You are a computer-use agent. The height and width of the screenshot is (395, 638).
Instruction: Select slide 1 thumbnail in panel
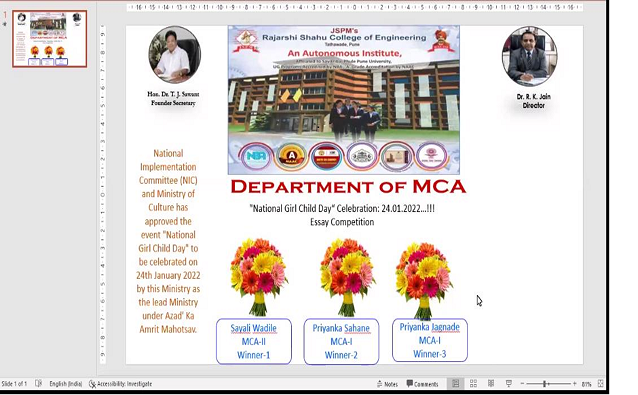pos(50,39)
